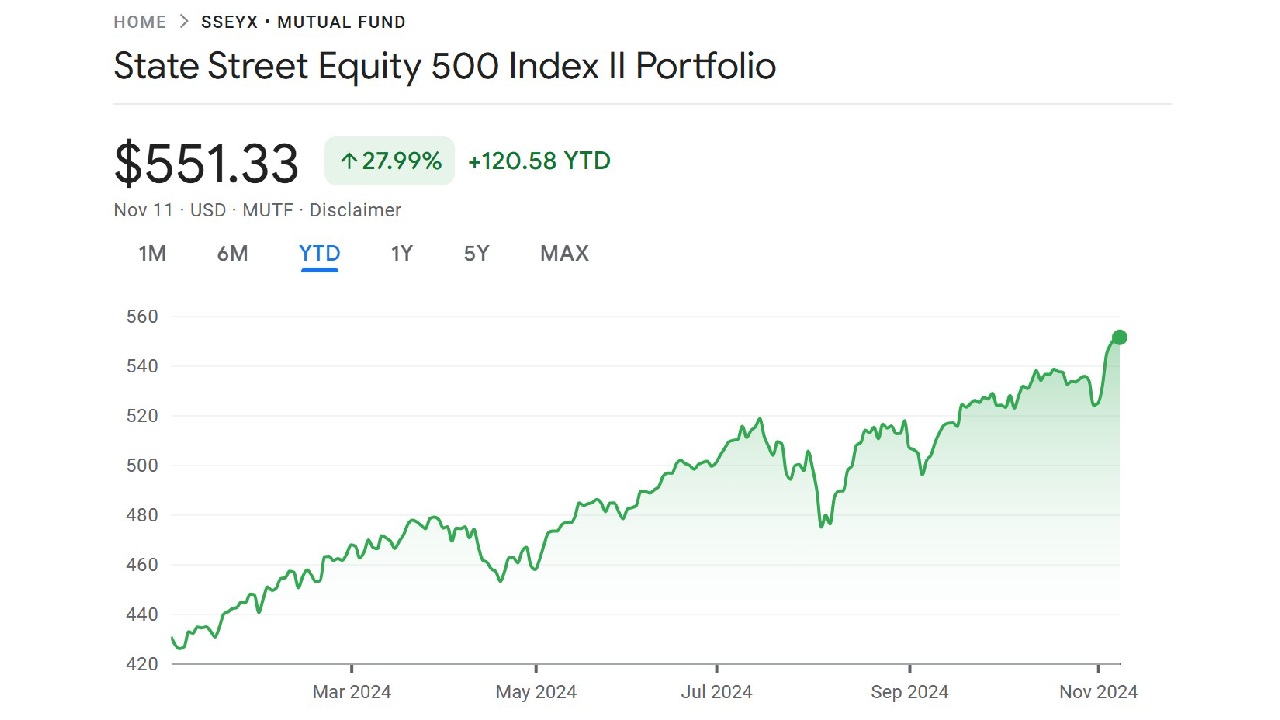The width and height of the screenshot is (1280, 720).
Task: Open the Disclaimer link
Action: pyautogui.click(x=355, y=210)
